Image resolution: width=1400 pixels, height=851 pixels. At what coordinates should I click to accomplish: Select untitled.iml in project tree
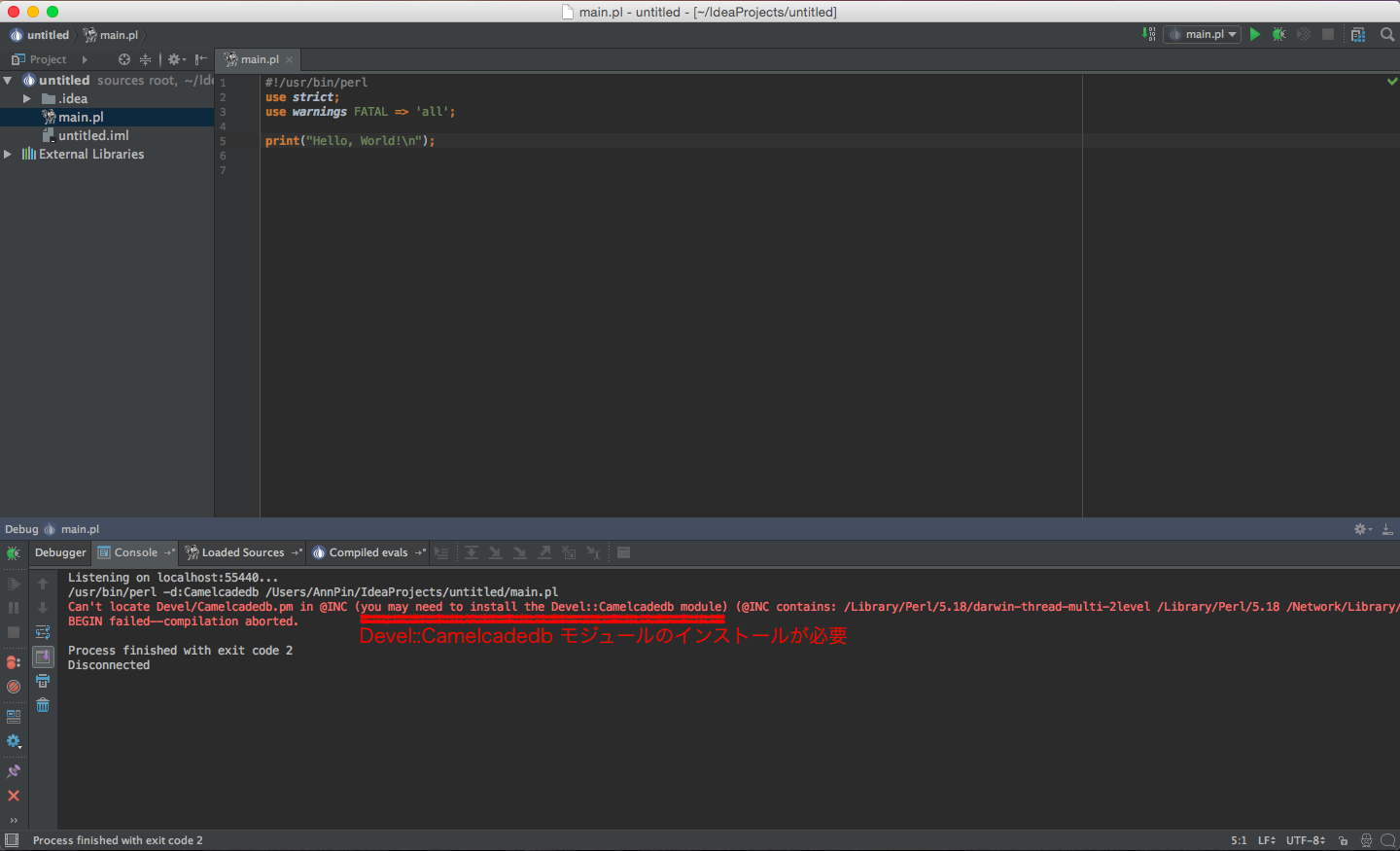[x=93, y=135]
